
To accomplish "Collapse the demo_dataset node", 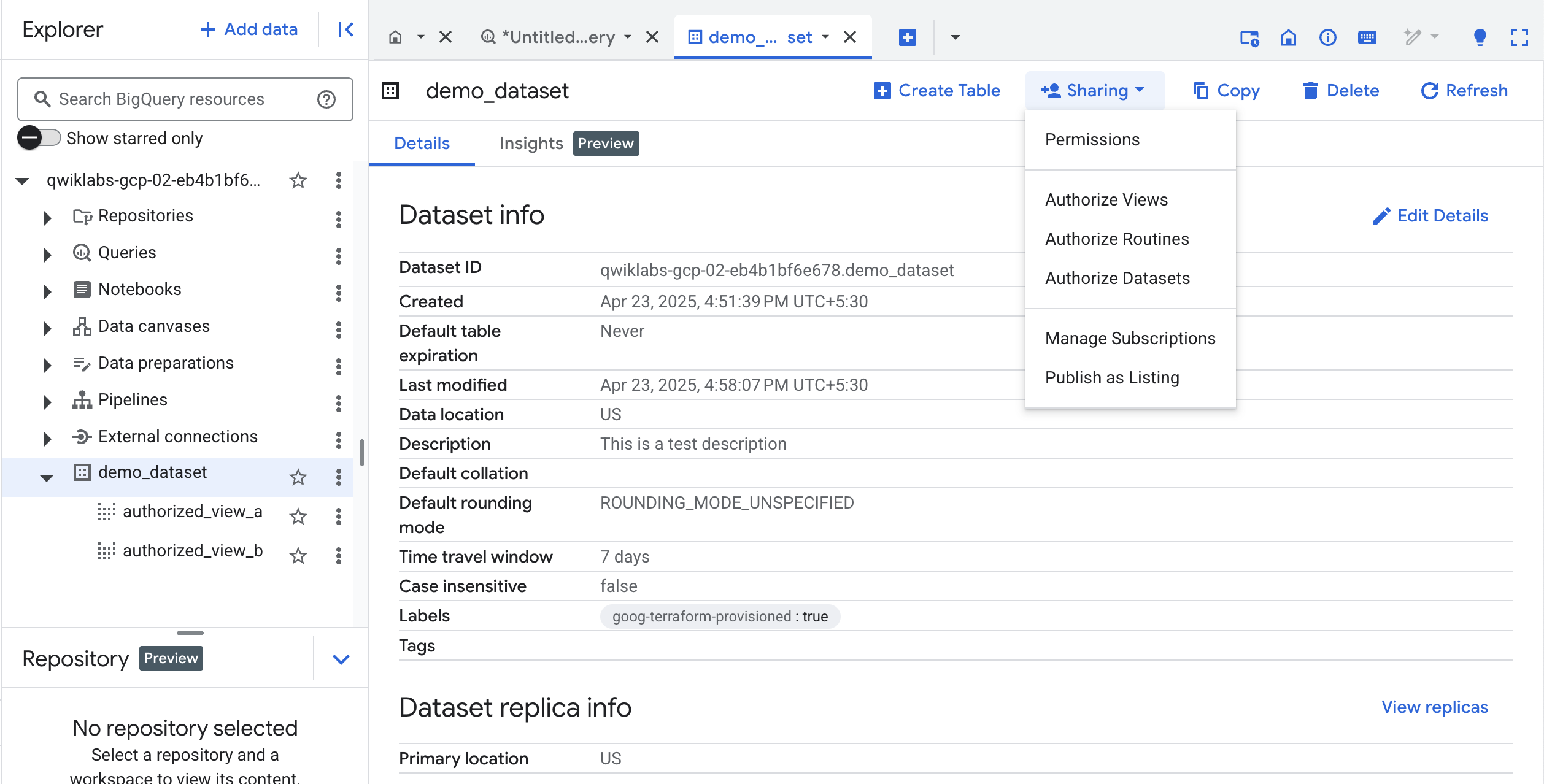I will point(47,477).
